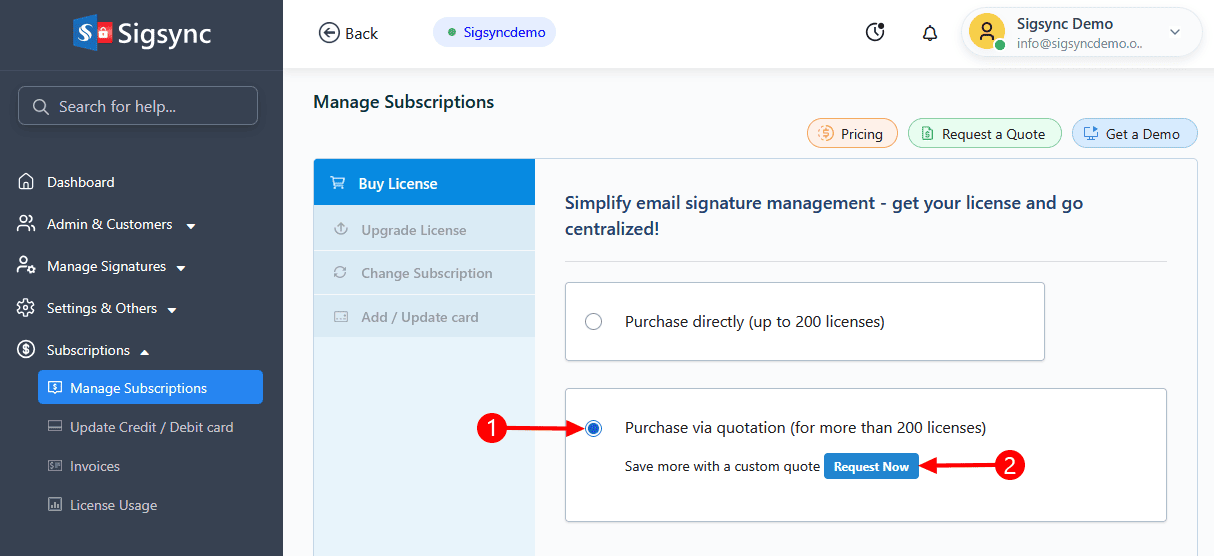Click the Request Now button
The image size is (1214, 556).
click(871, 467)
